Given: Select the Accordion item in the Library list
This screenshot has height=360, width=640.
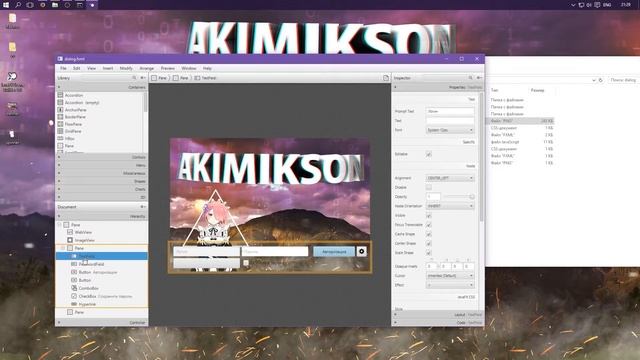Looking at the screenshot, I should [74, 95].
